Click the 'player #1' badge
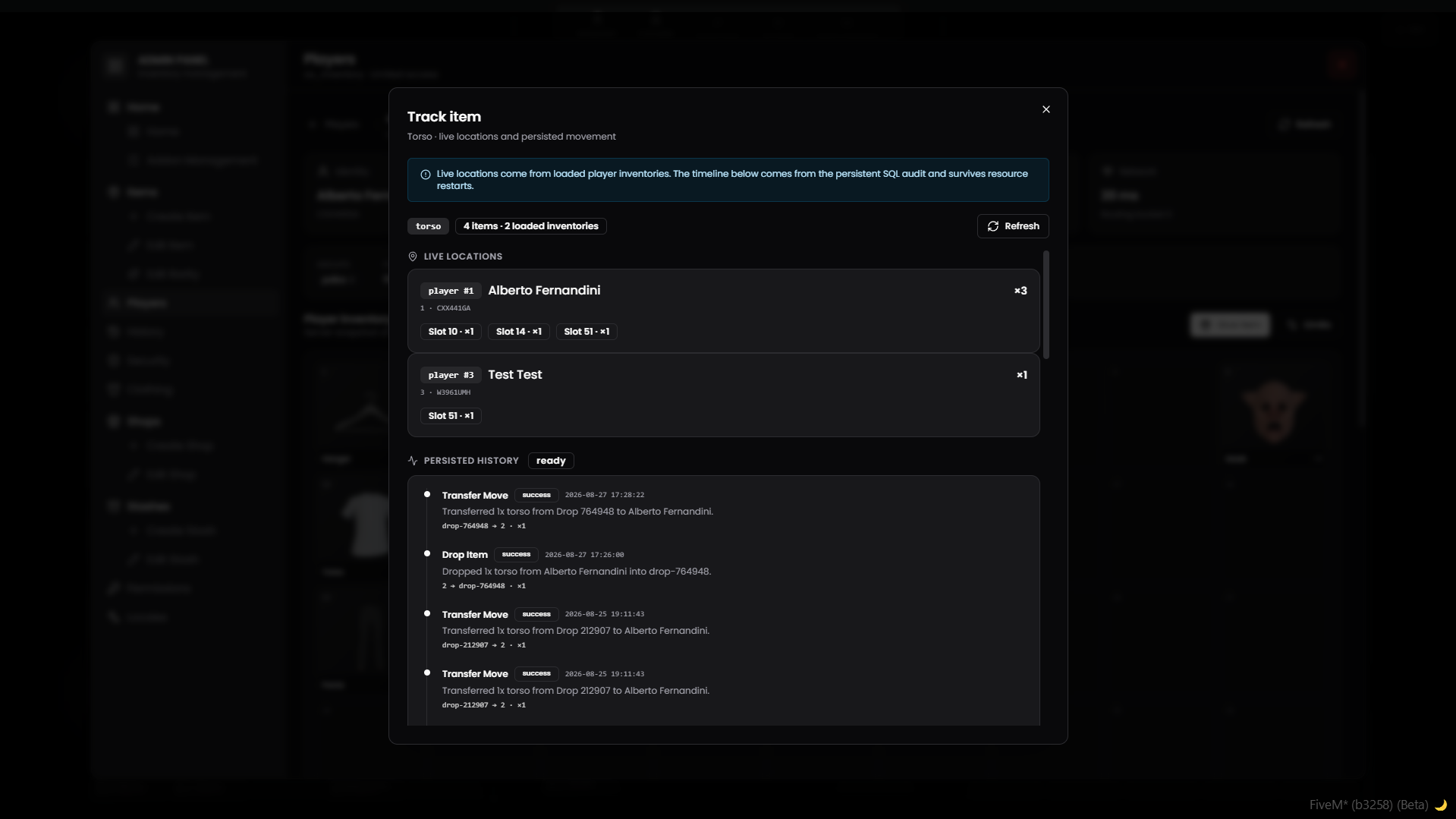 451,291
